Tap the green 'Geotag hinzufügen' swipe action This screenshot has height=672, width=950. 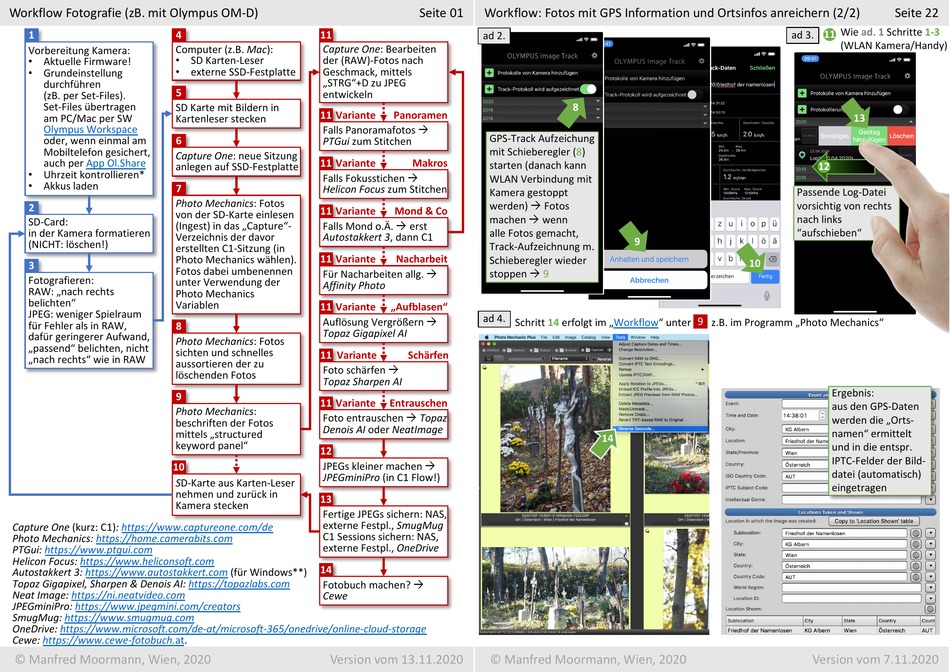pyautogui.click(x=868, y=136)
